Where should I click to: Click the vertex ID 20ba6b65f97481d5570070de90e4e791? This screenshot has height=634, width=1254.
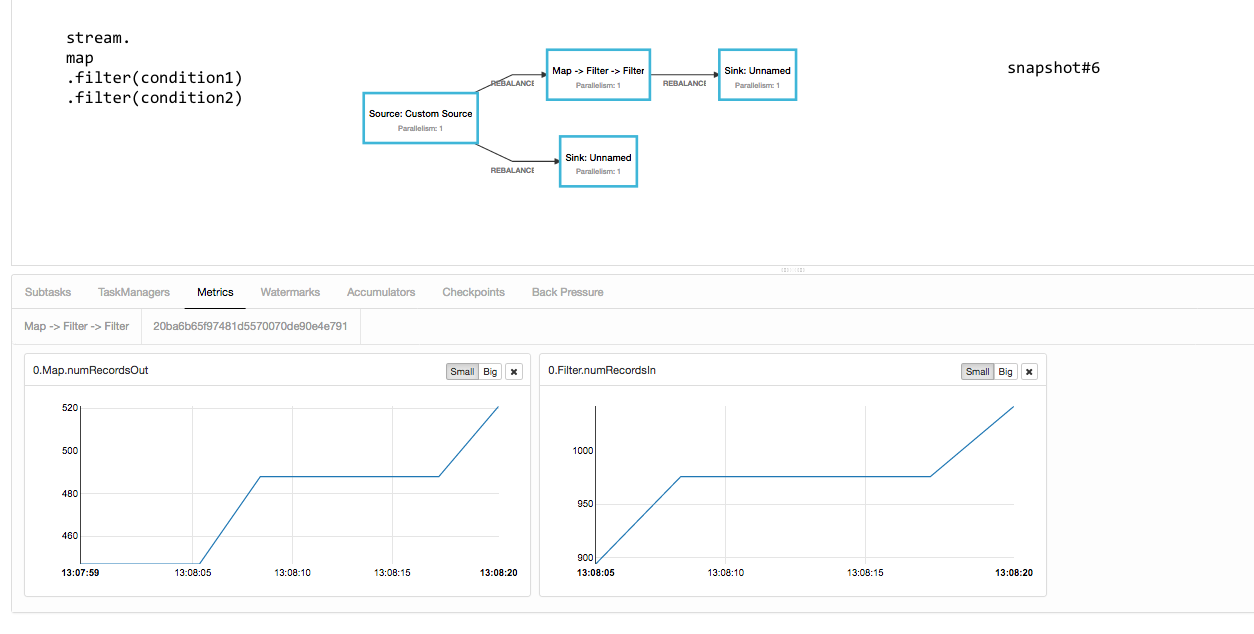coord(250,326)
